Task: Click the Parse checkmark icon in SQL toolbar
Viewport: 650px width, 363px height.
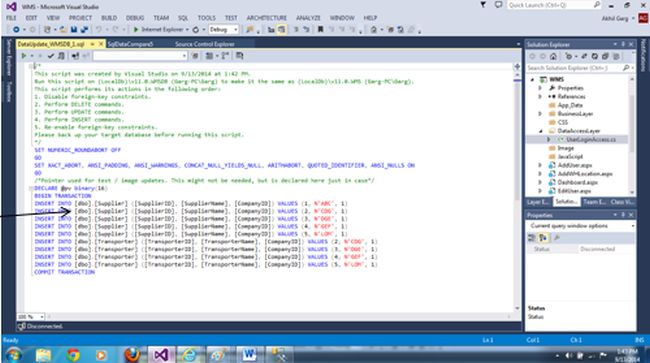Action: [51, 56]
